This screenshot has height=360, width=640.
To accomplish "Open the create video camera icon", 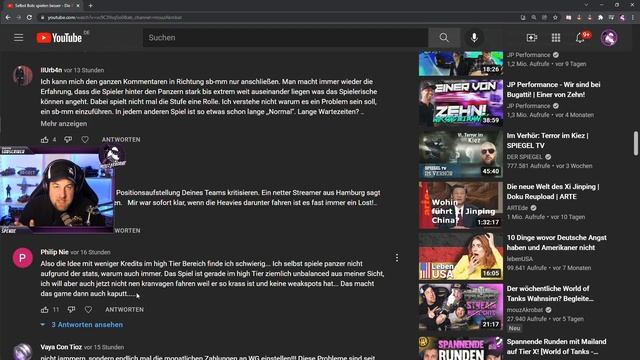I will [531, 38].
